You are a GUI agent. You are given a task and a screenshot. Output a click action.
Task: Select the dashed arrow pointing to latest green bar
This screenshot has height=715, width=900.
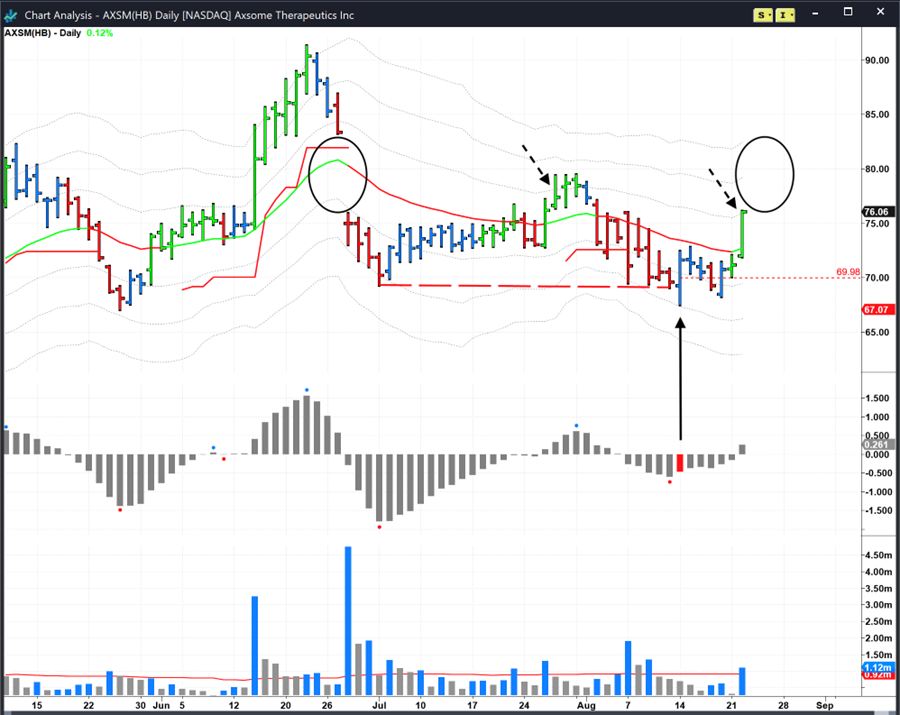(726, 187)
